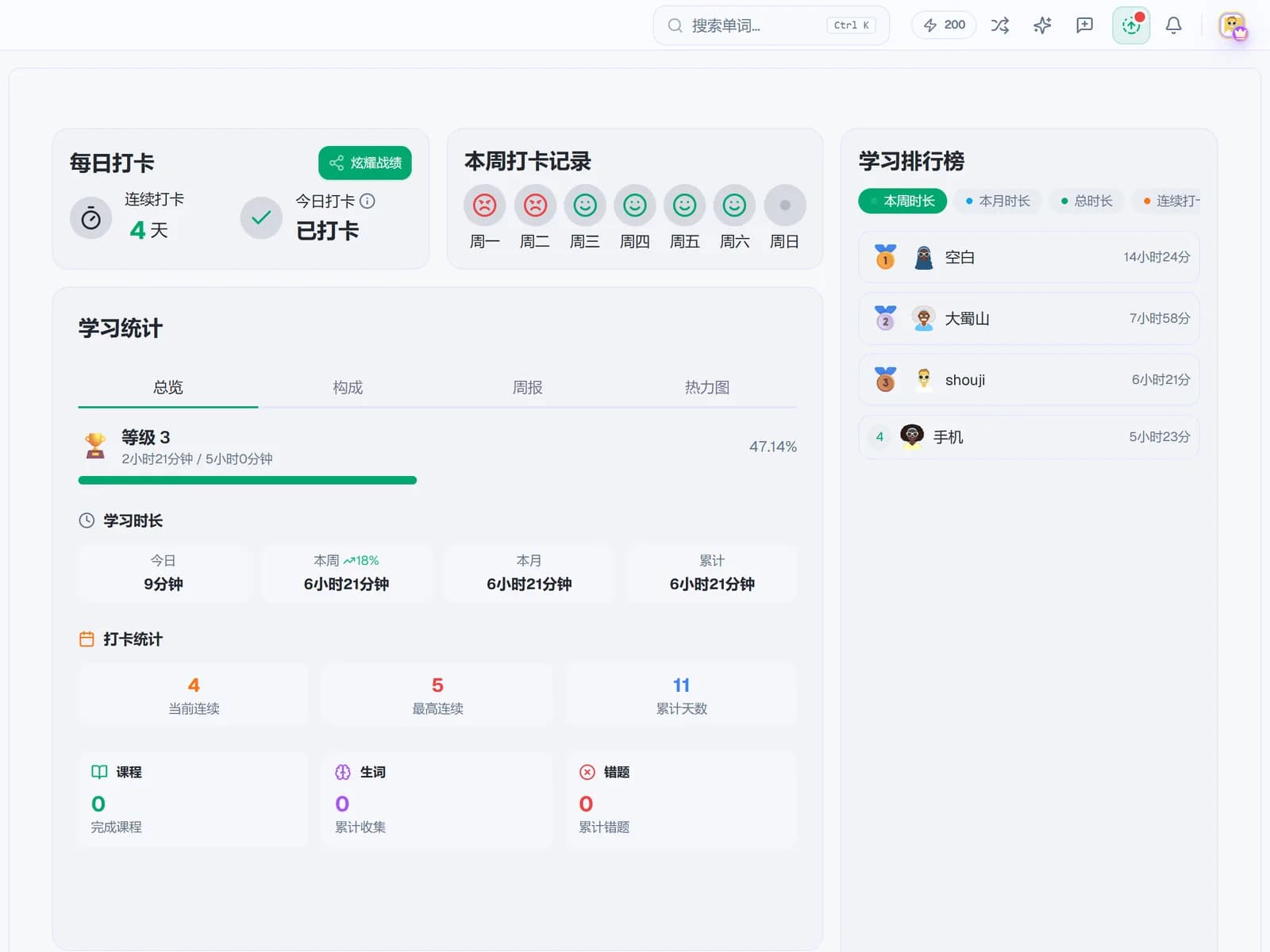Screen dimensions: 1270x952
Task: Click the 炫耀战绩 share button
Action: pyautogui.click(x=365, y=163)
